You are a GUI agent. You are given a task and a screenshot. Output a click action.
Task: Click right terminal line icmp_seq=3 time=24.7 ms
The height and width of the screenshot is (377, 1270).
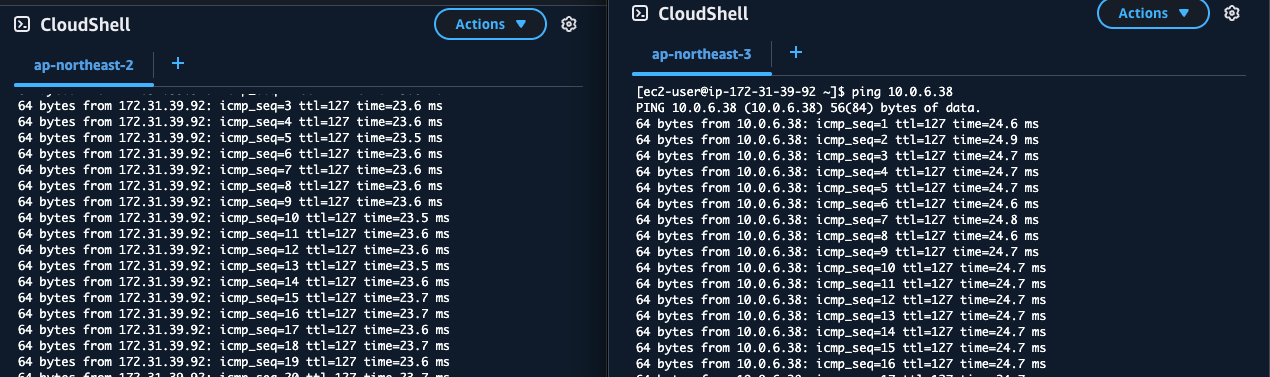pyautogui.click(x=837, y=156)
